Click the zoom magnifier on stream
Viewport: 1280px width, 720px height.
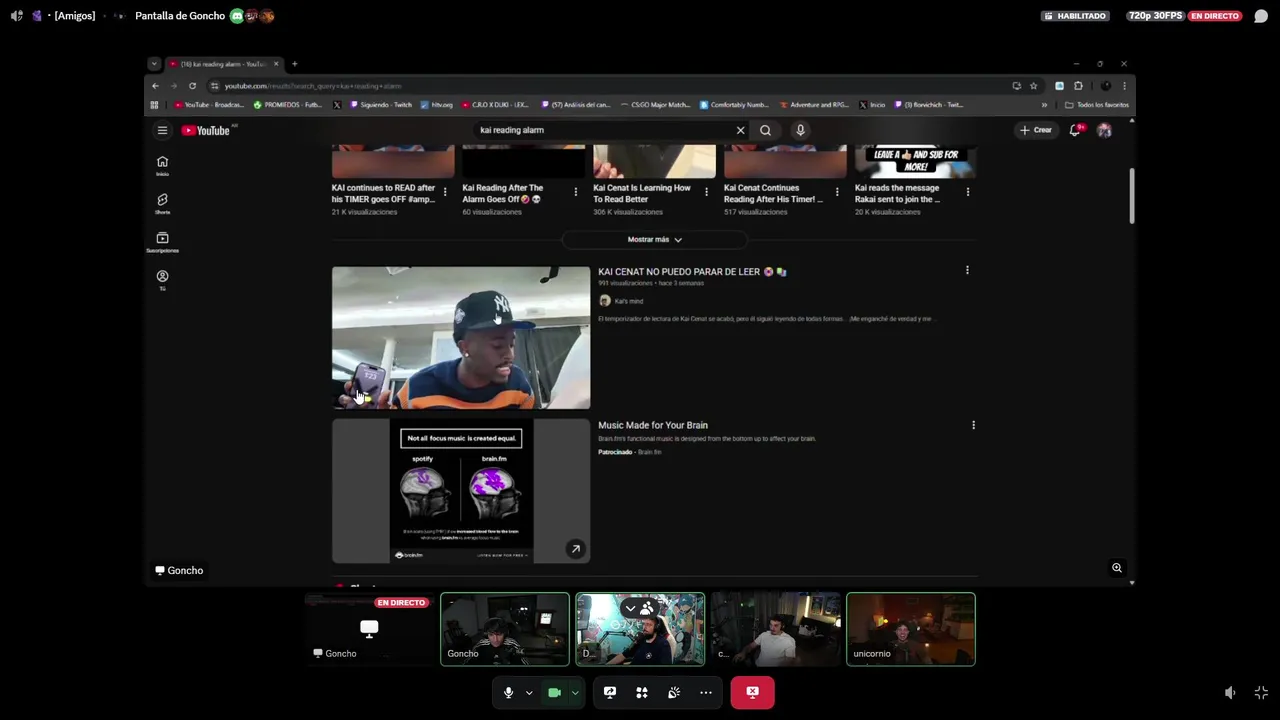point(1117,568)
